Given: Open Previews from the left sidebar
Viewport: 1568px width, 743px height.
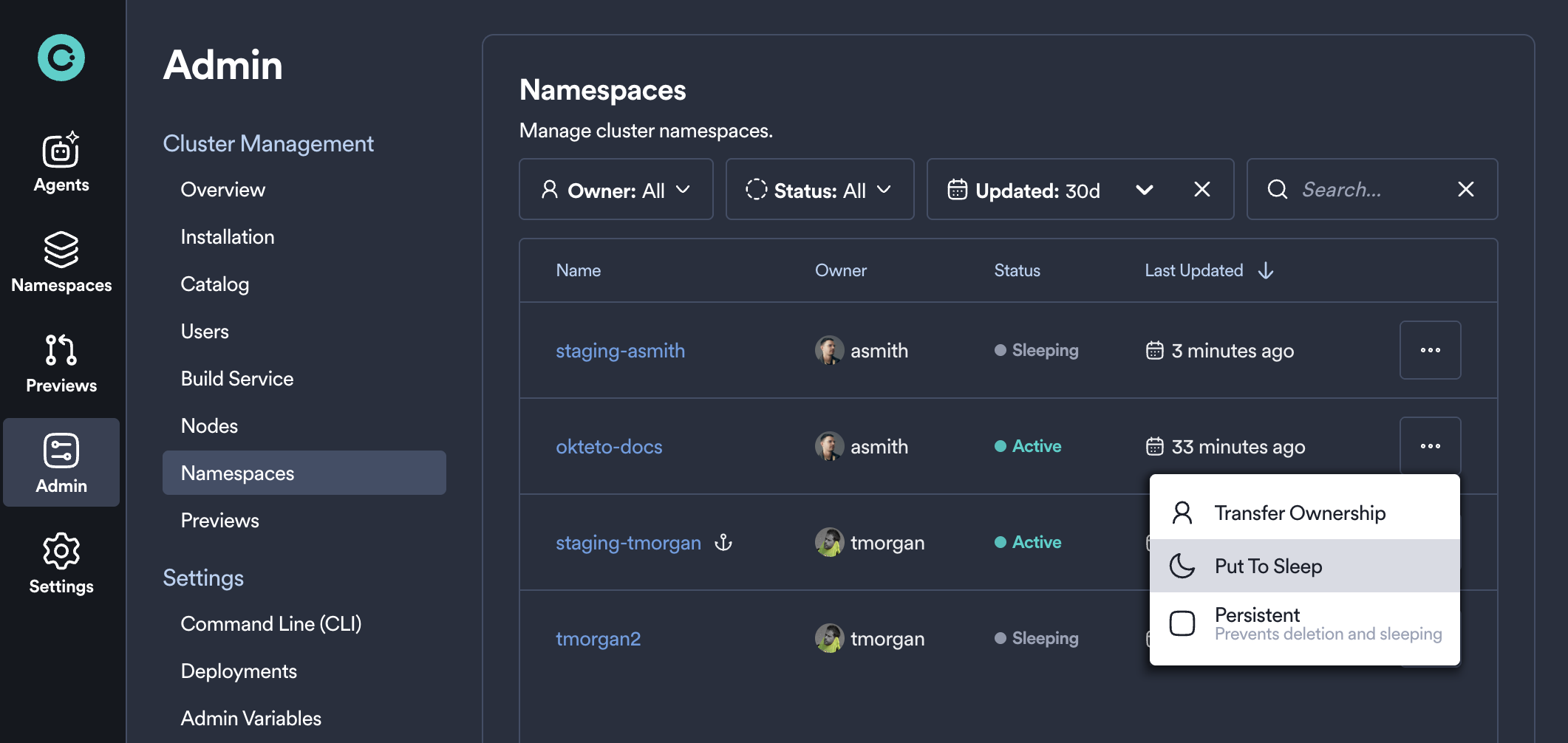Looking at the screenshot, I should point(61,360).
